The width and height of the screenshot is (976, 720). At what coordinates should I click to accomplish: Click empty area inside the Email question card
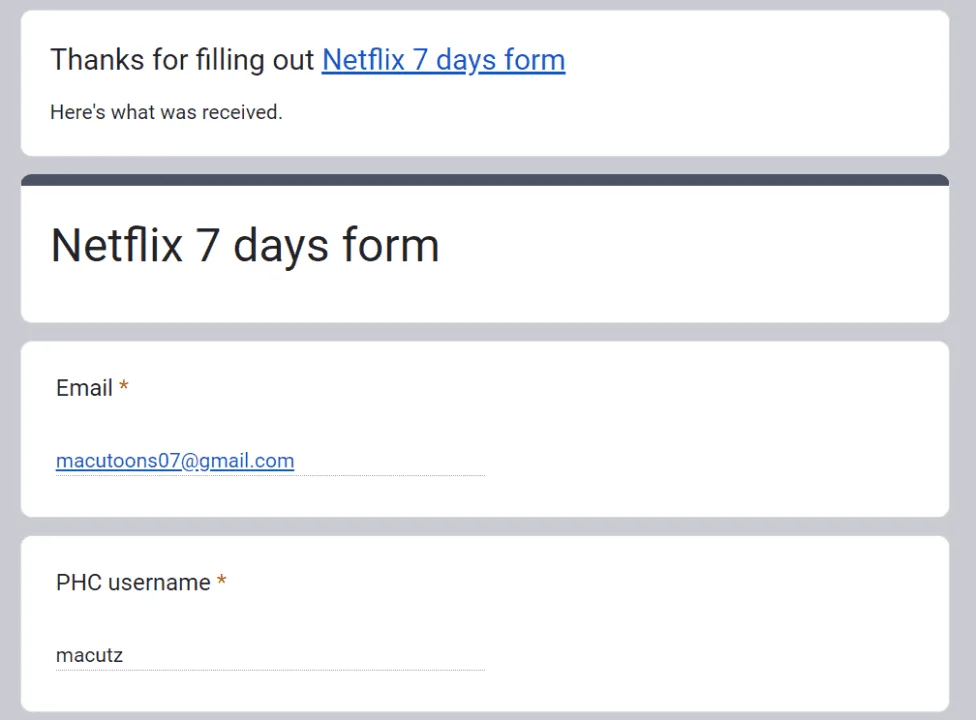716,429
